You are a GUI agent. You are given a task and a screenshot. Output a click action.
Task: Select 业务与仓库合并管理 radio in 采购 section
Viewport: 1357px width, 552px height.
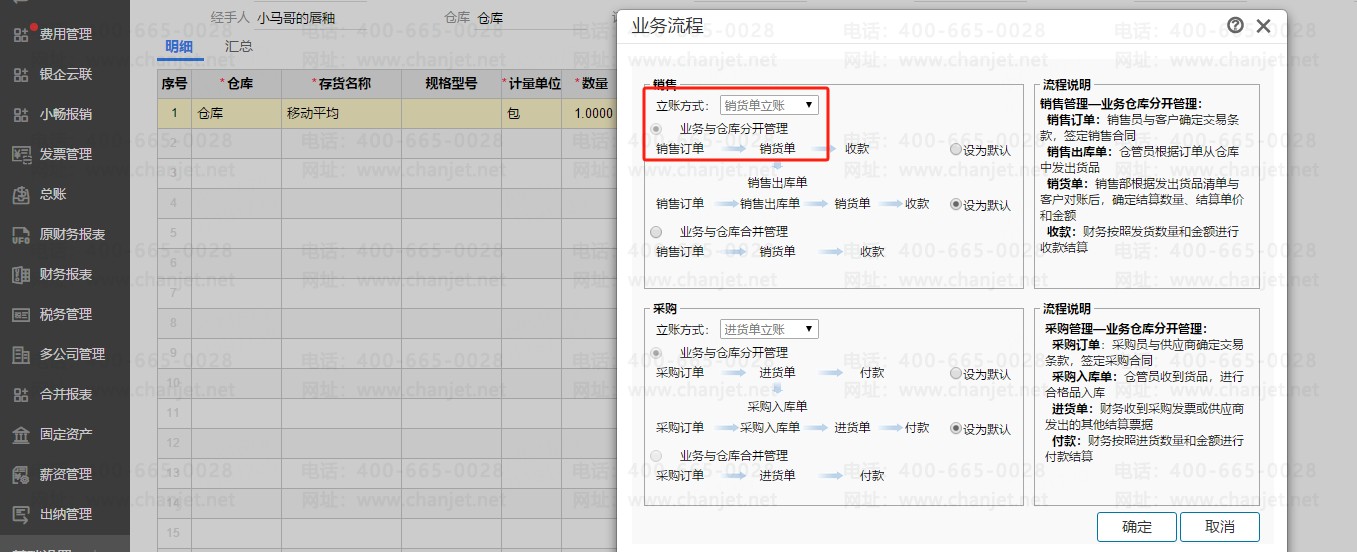point(656,456)
